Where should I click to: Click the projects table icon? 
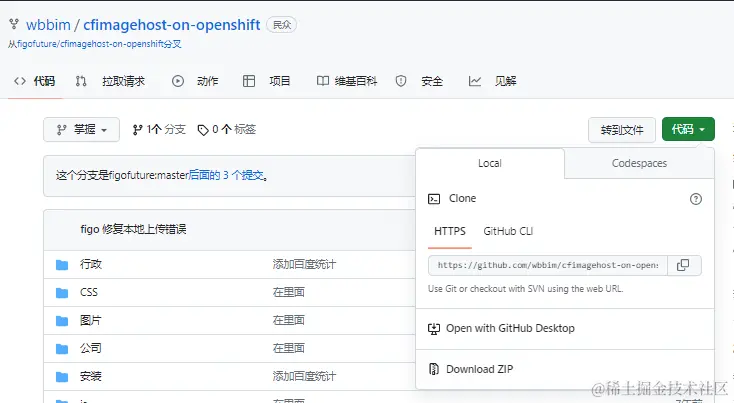tap(249, 81)
